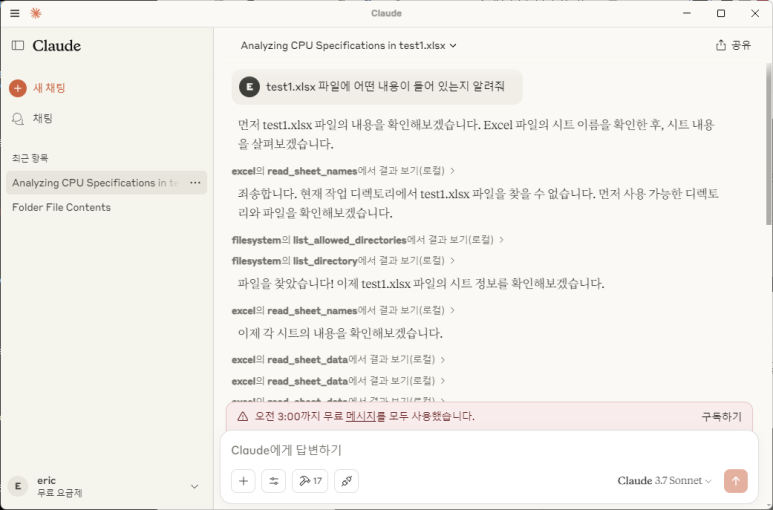Focus the Claude에게 답변하기 input field
Viewport: 773px width, 510px height.
pyautogui.click(x=488, y=450)
